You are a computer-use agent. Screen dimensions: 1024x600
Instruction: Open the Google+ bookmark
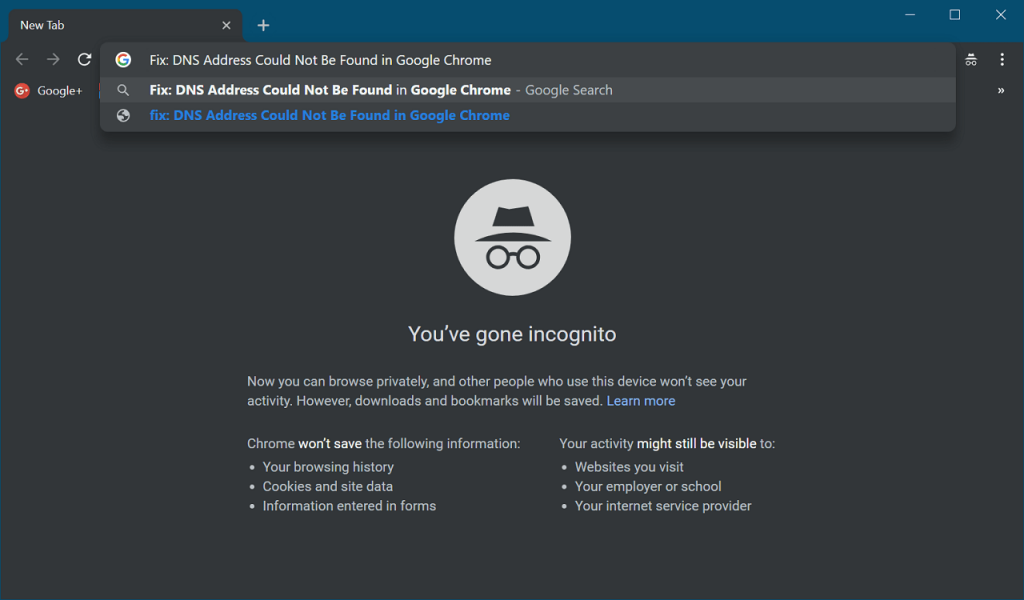pyautogui.click(x=49, y=91)
